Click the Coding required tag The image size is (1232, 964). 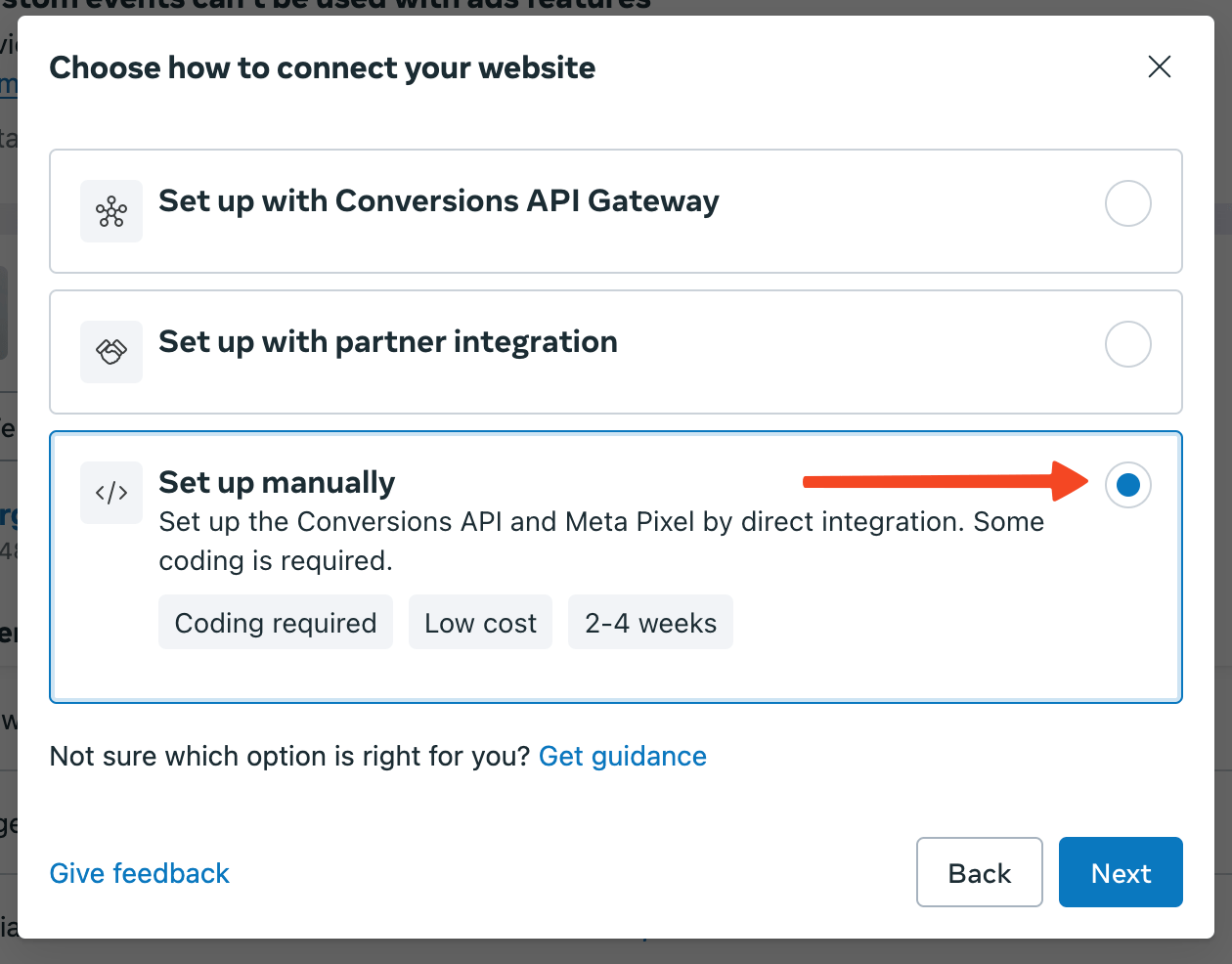point(275,622)
